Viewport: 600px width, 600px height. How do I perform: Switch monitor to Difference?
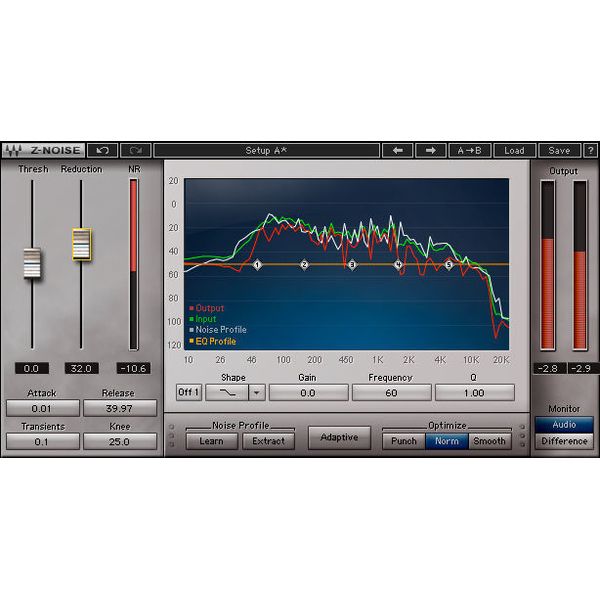pos(564,440)
